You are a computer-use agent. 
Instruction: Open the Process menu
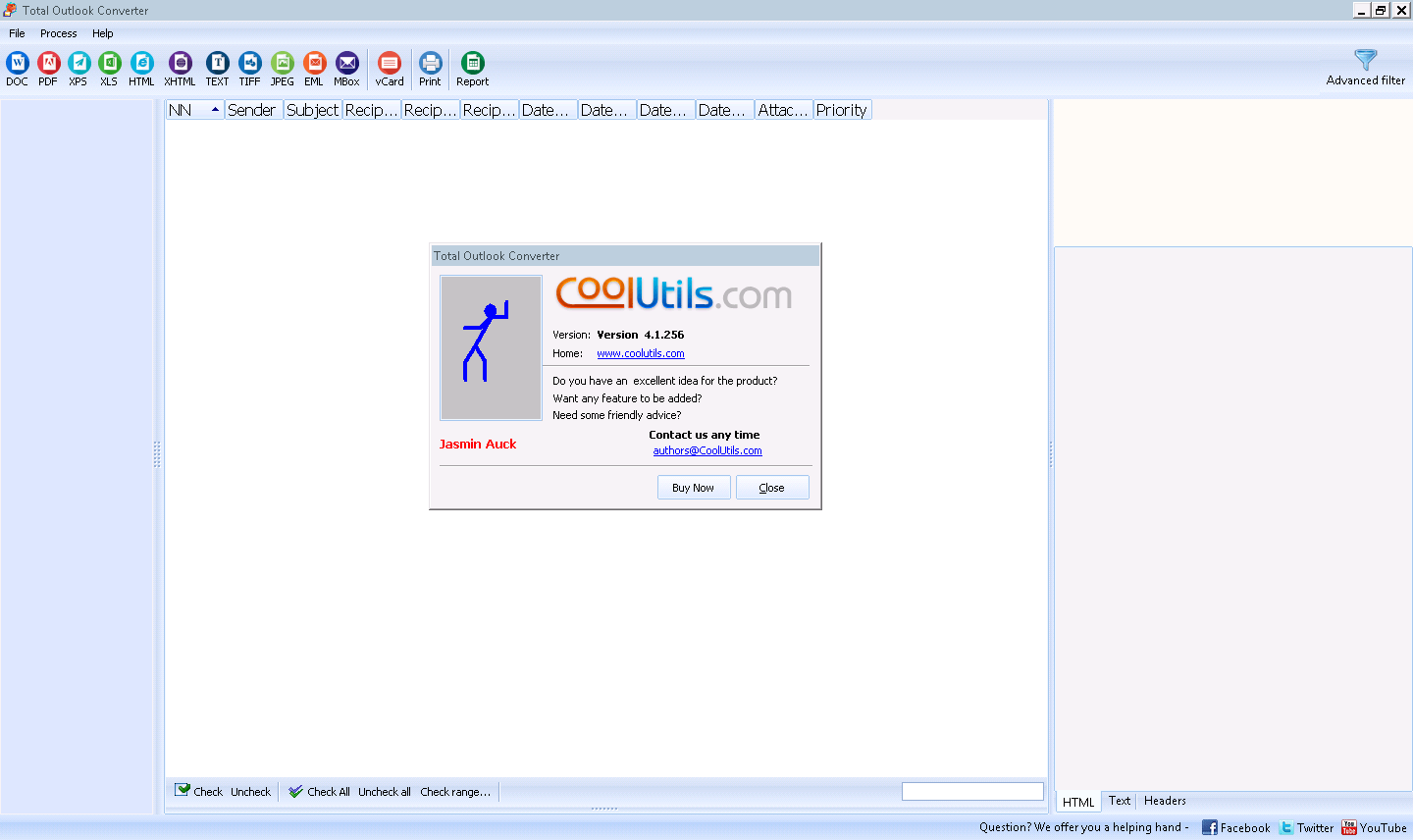(x=58, y=32)
